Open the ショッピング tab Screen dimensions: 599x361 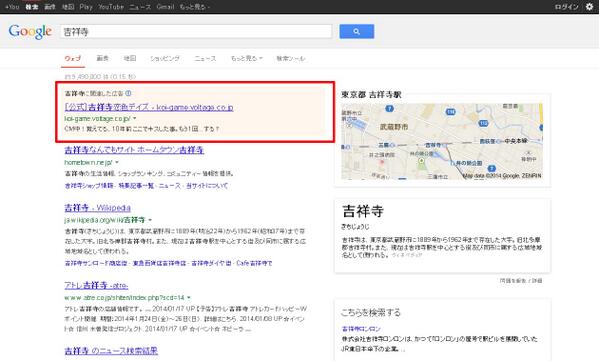(165, 58)
